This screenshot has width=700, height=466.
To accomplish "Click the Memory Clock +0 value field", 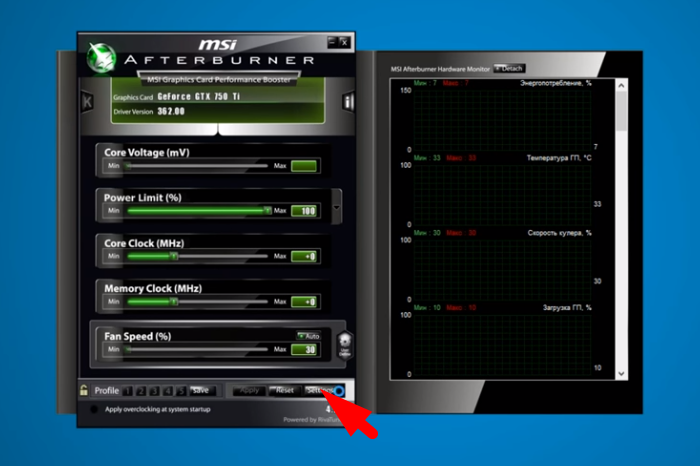I will tap(304, 302).
